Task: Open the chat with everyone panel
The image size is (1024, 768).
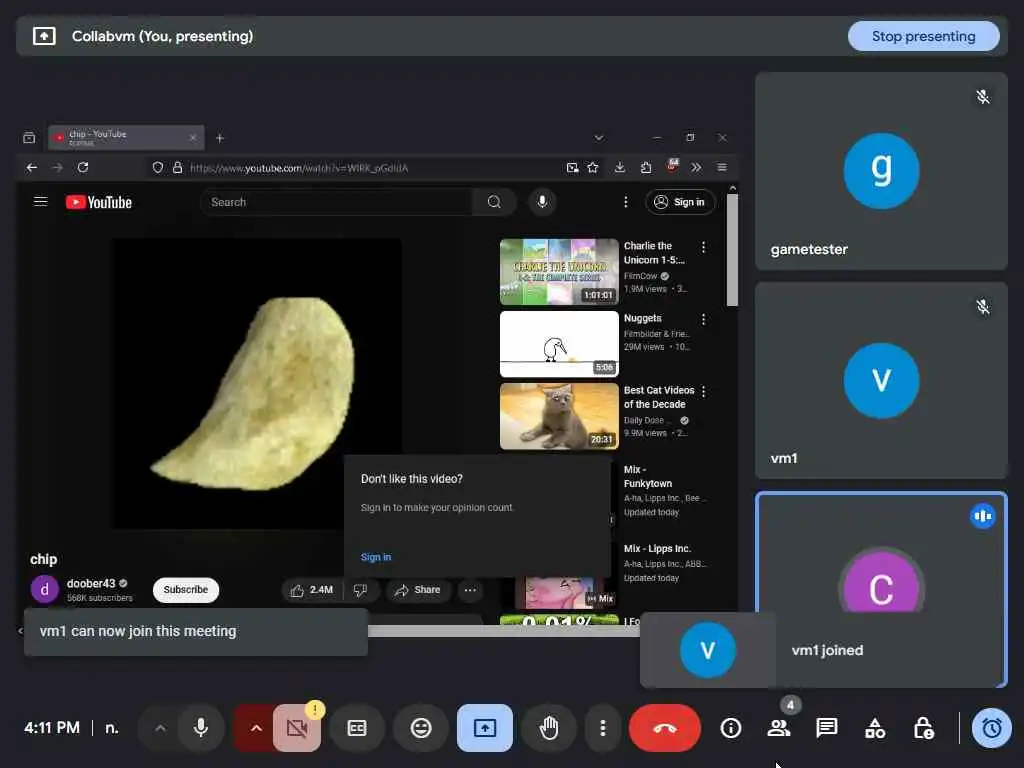Action: (x=827, y=728)
